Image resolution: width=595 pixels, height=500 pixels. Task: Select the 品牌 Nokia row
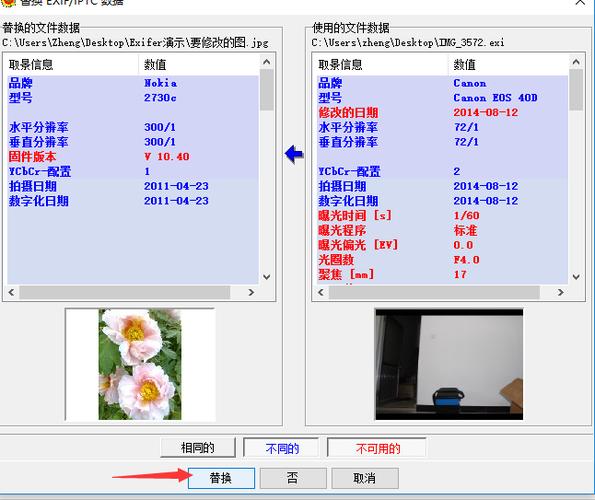pos(133,83)
